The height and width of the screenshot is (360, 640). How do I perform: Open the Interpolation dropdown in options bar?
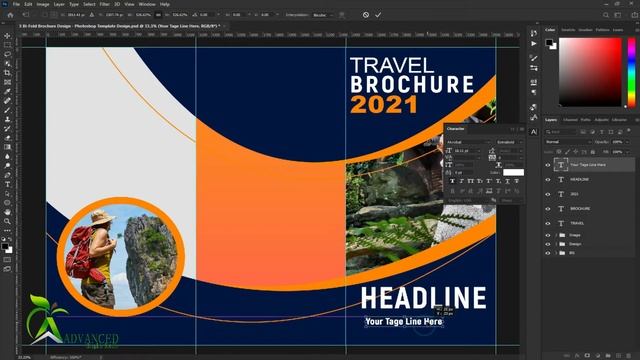(x=323, y=15)
